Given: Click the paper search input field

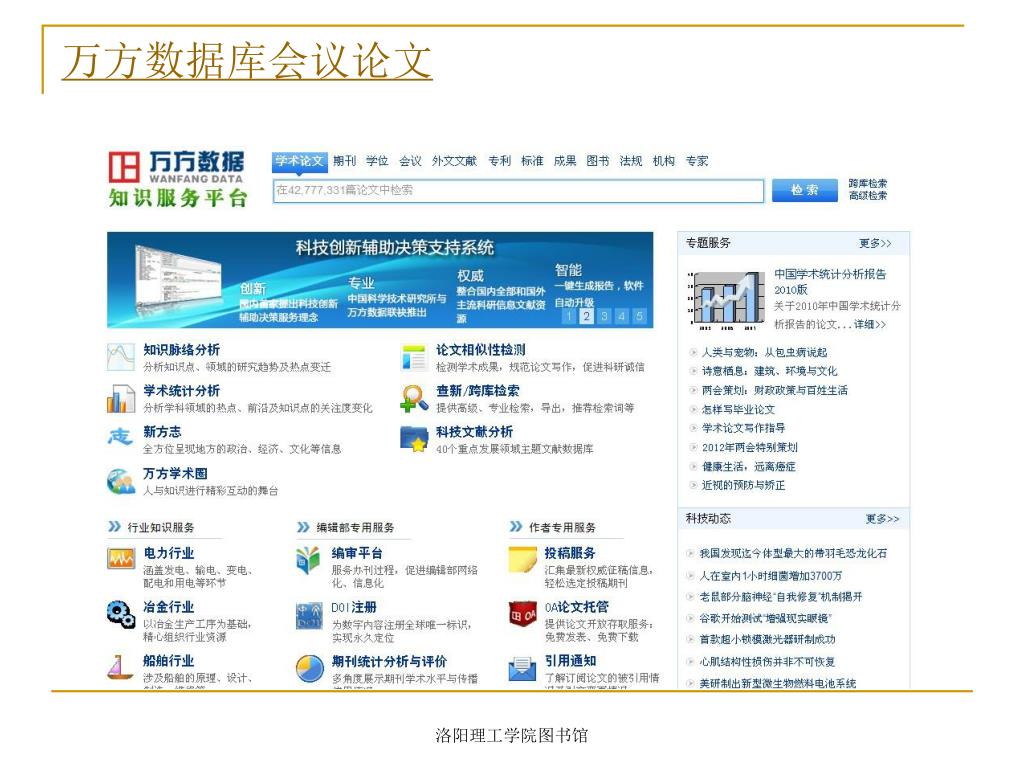Looking at the screenshot, I should coord(519,191).
